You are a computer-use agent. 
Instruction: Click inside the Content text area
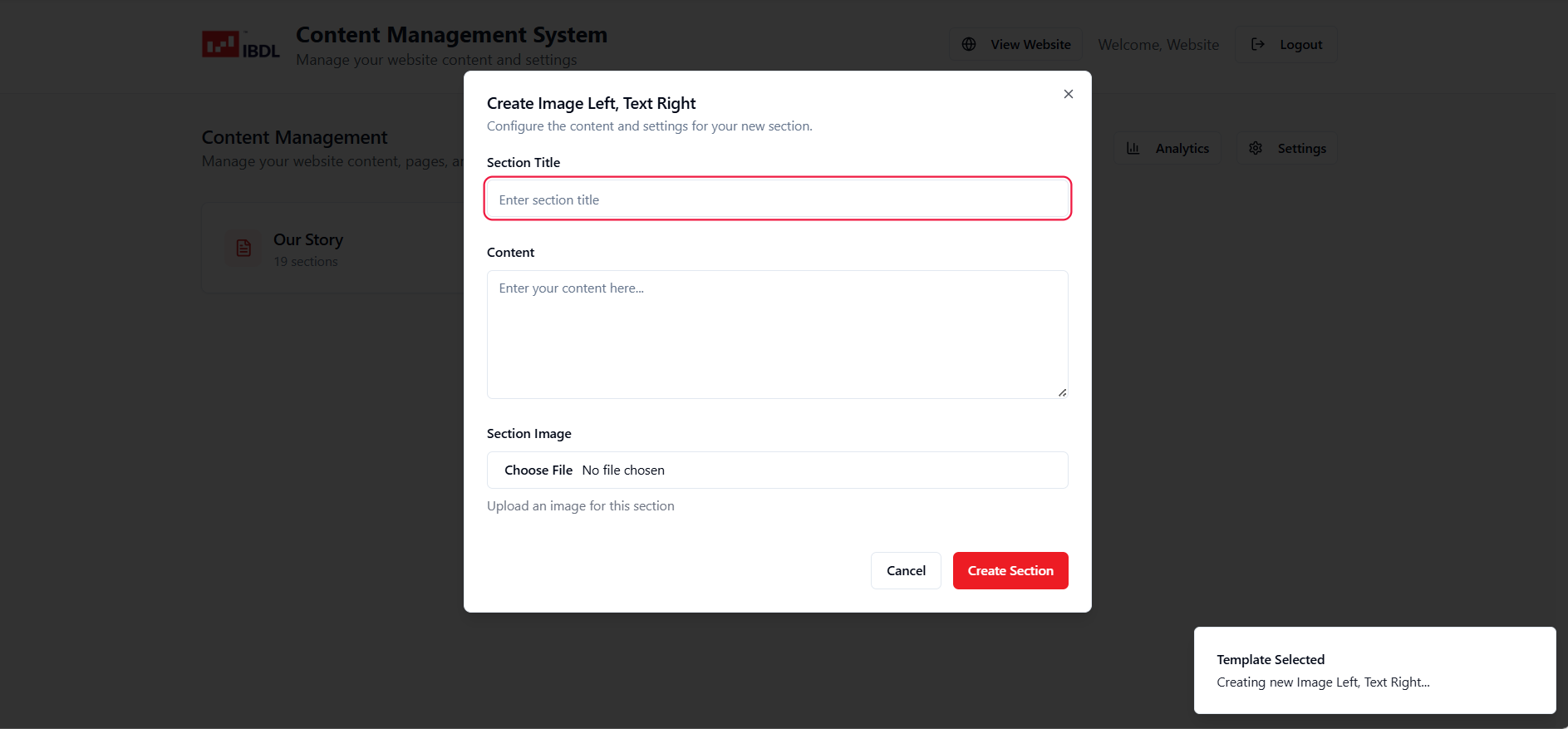777,334
